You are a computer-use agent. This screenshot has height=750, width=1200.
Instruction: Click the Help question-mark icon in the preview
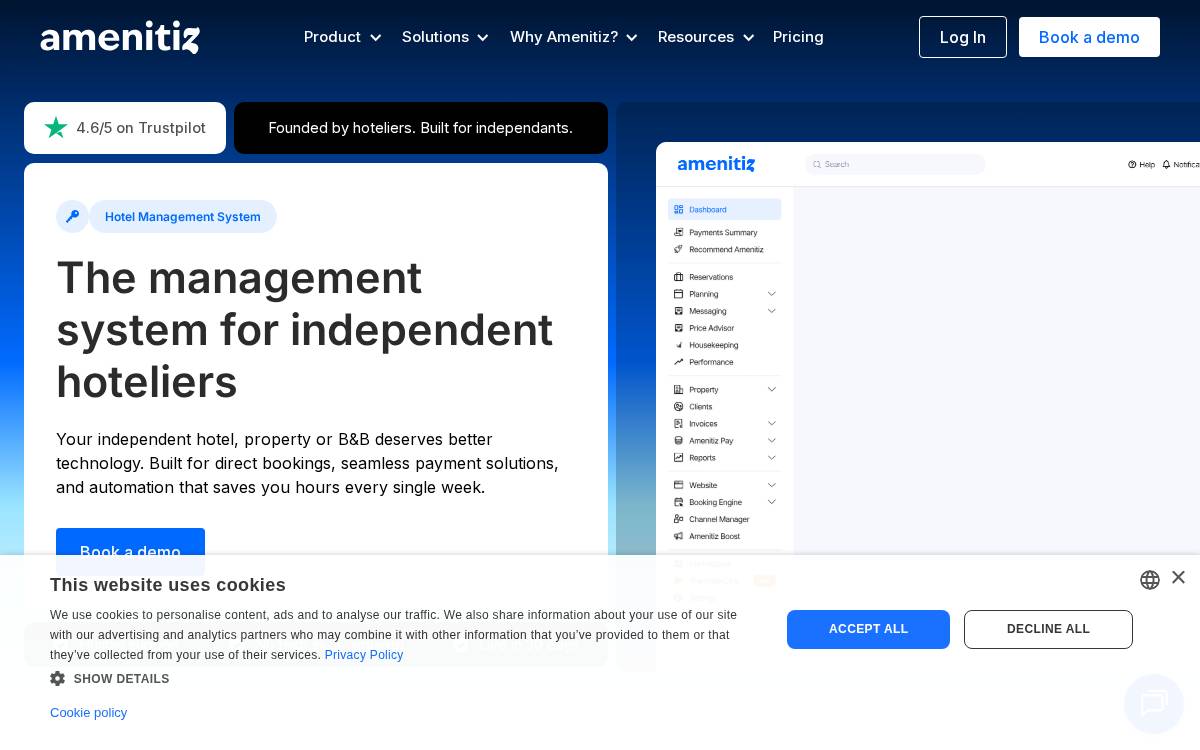pyautogui.click(x=1132, y=164)
